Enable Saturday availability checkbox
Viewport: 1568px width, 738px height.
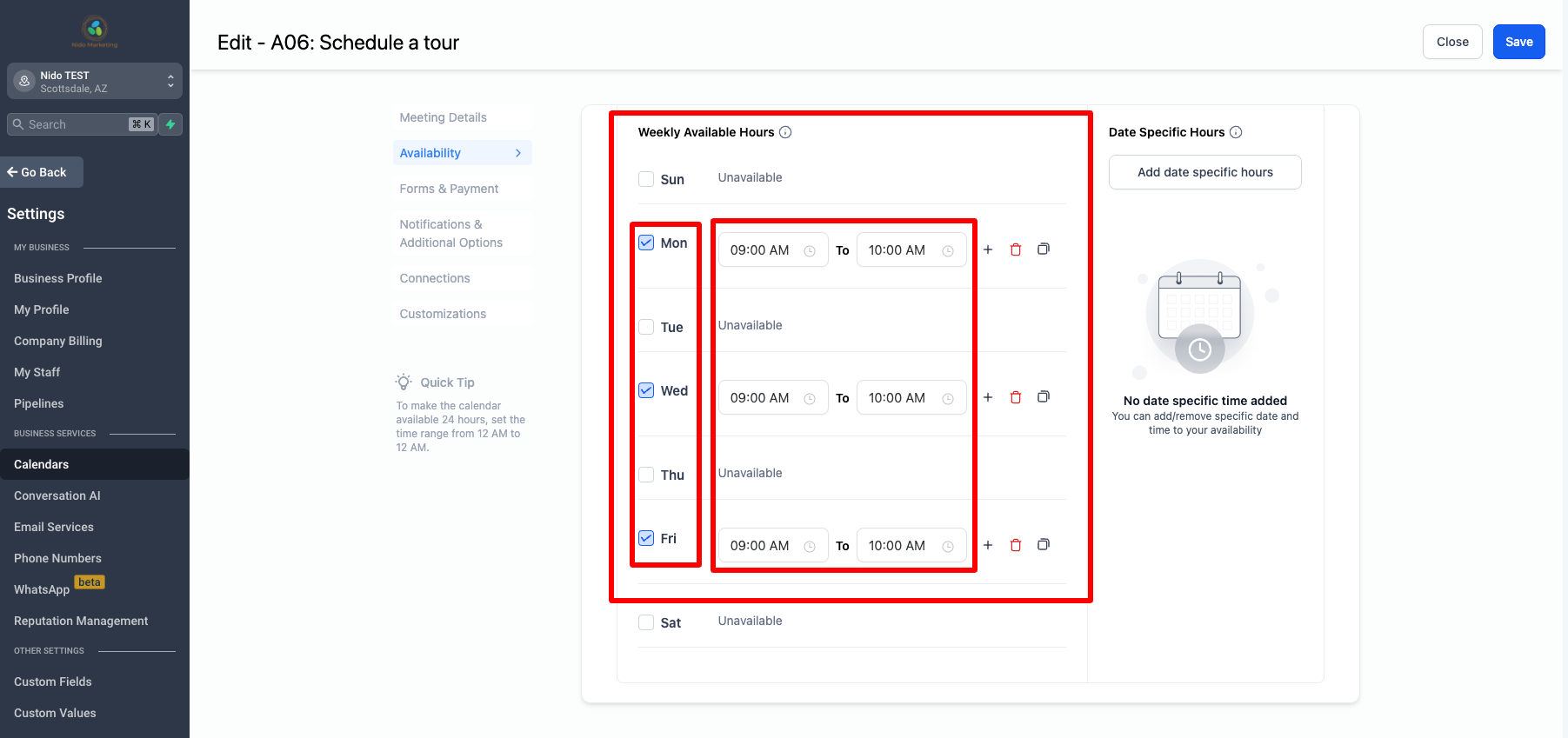(x=646, y=622)
